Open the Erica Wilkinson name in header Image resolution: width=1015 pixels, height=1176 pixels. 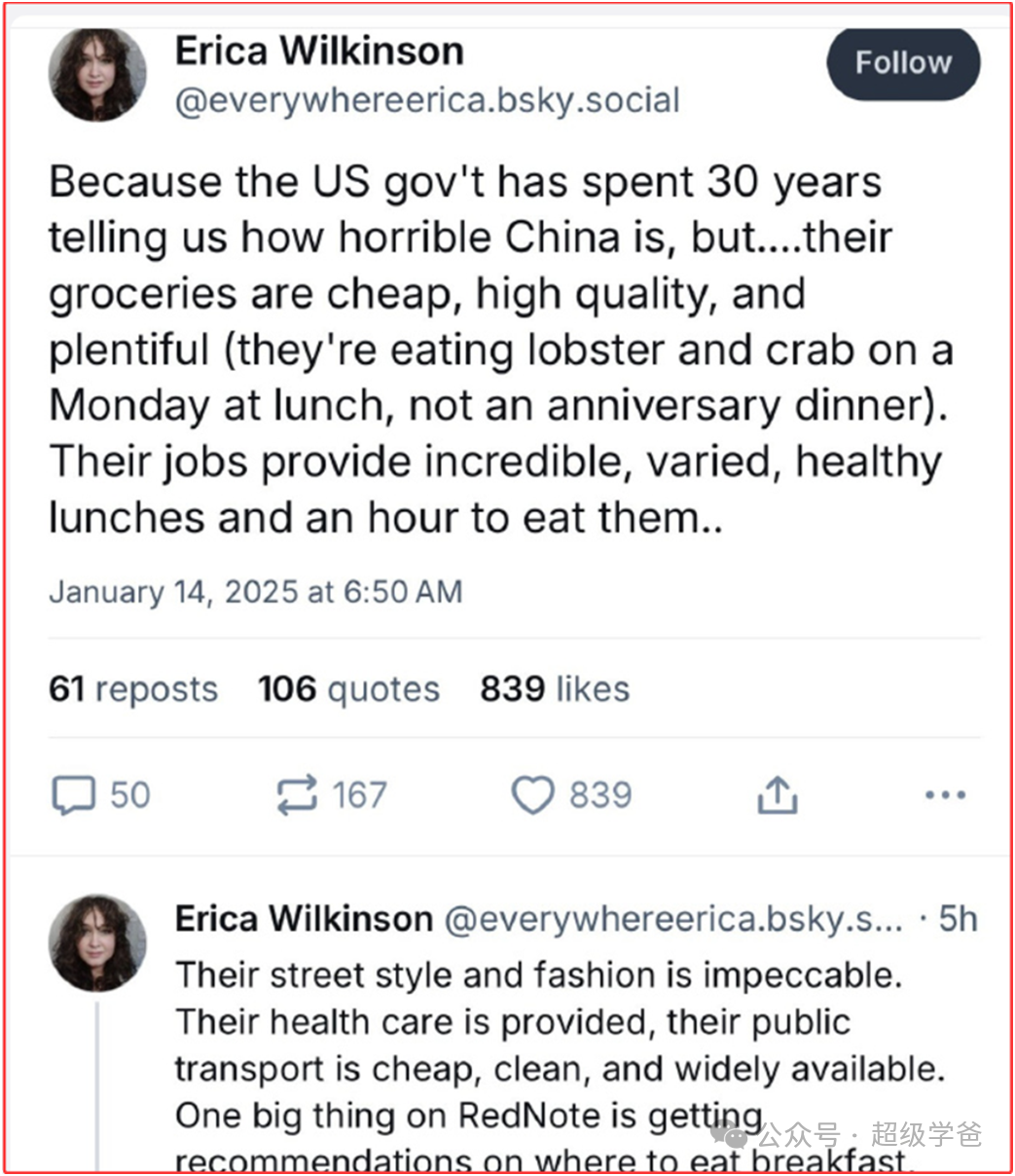click(319, 51)
